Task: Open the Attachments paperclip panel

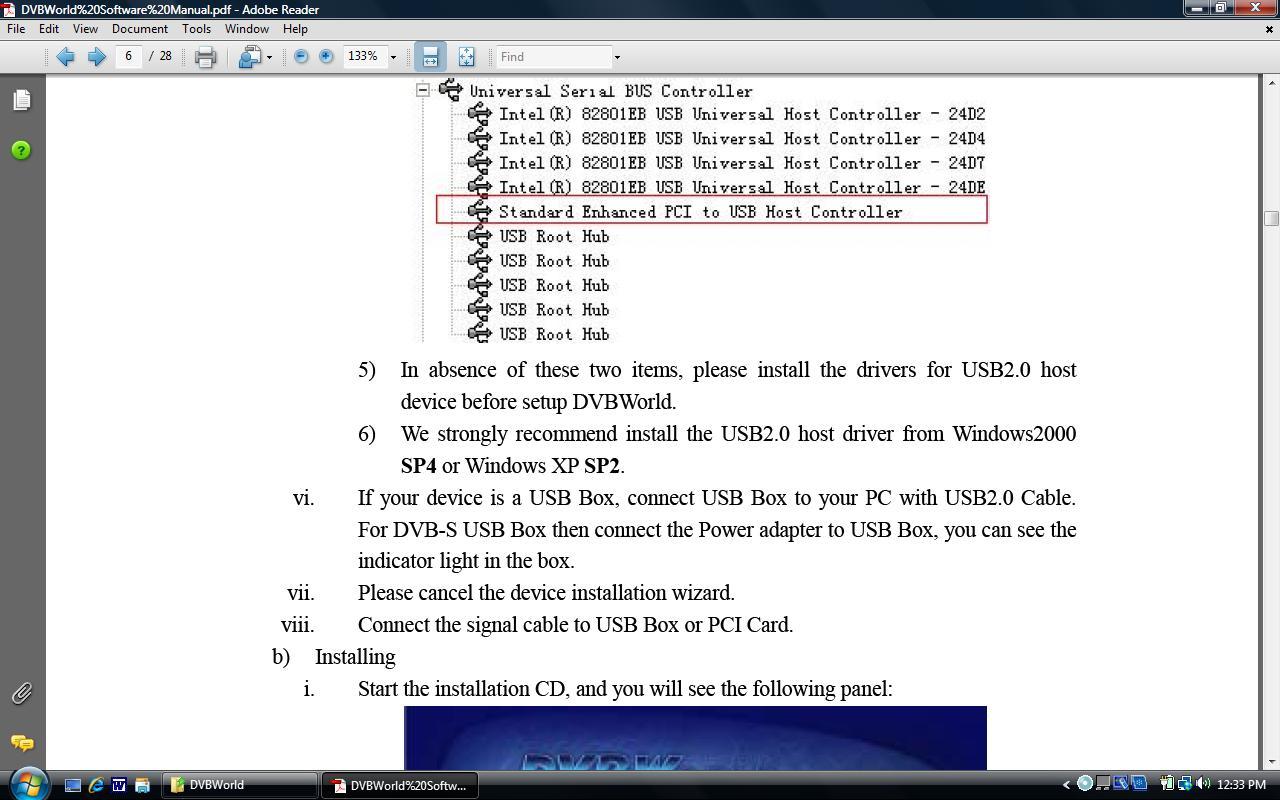Action: pos(21,693)
